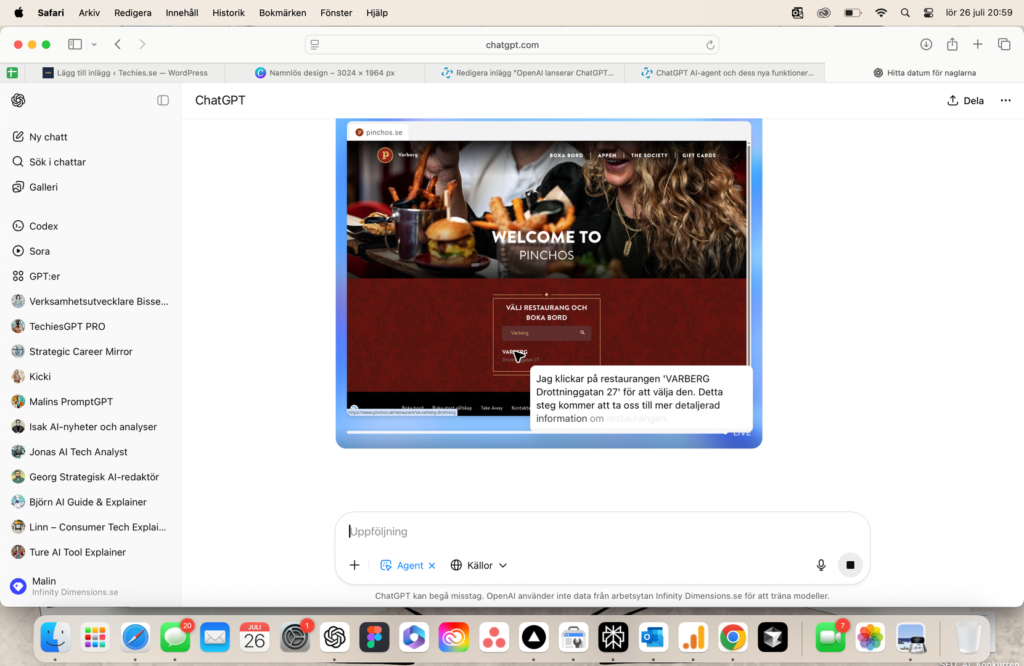Open Verksamhetsutvecklare Bisse GPT
The height and width of the screenshot is (666, 1024).
(90, 301)
